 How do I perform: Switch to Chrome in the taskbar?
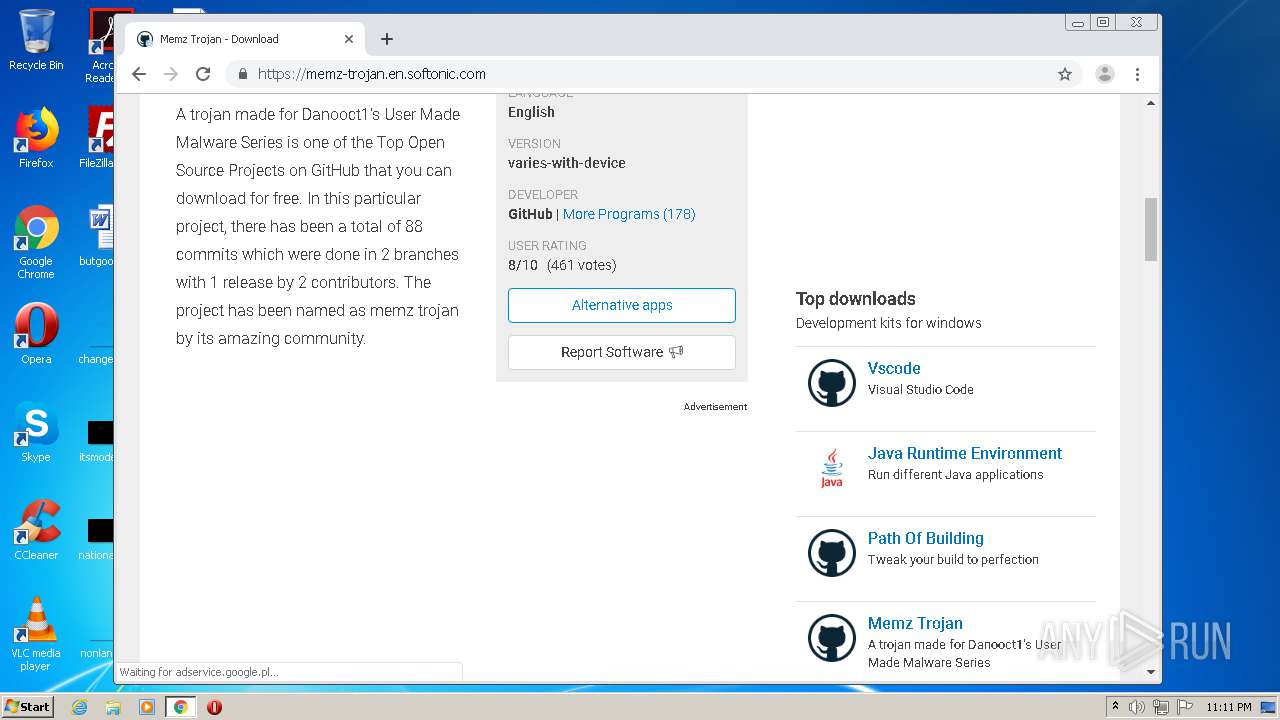coord(181,707)
